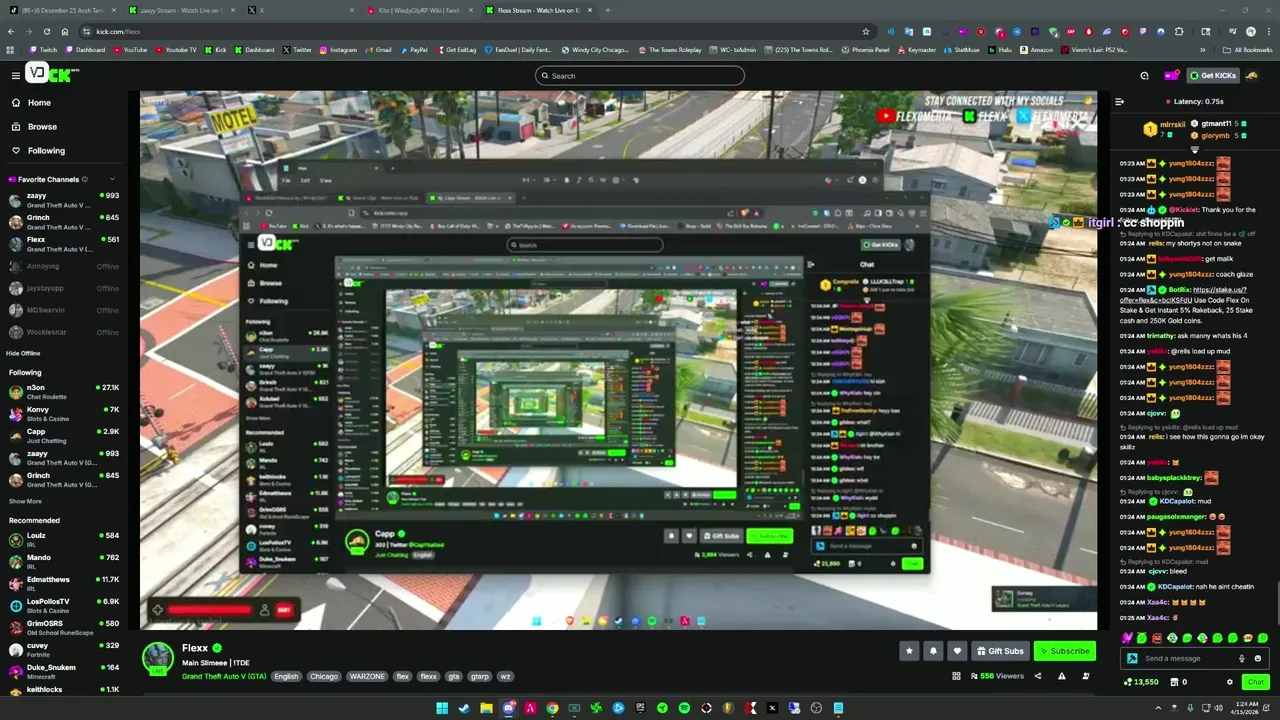Open the taskbar clock and date
This screenshot has height=720, width=1280.
pyautogui.click(x=1245, y=708)
